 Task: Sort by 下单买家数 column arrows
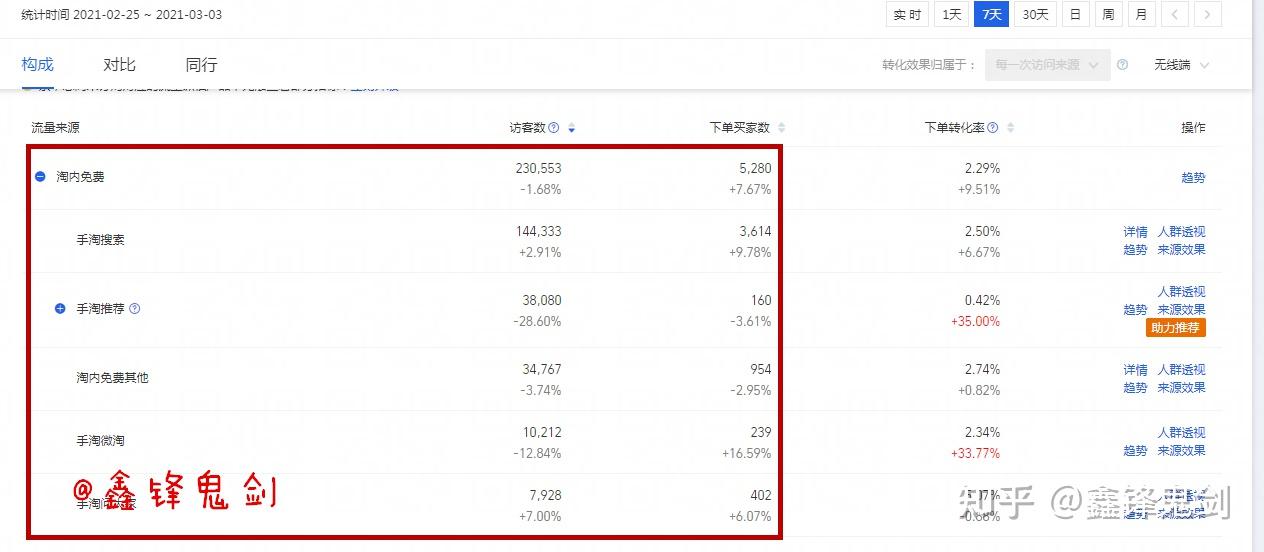(782, 128)
